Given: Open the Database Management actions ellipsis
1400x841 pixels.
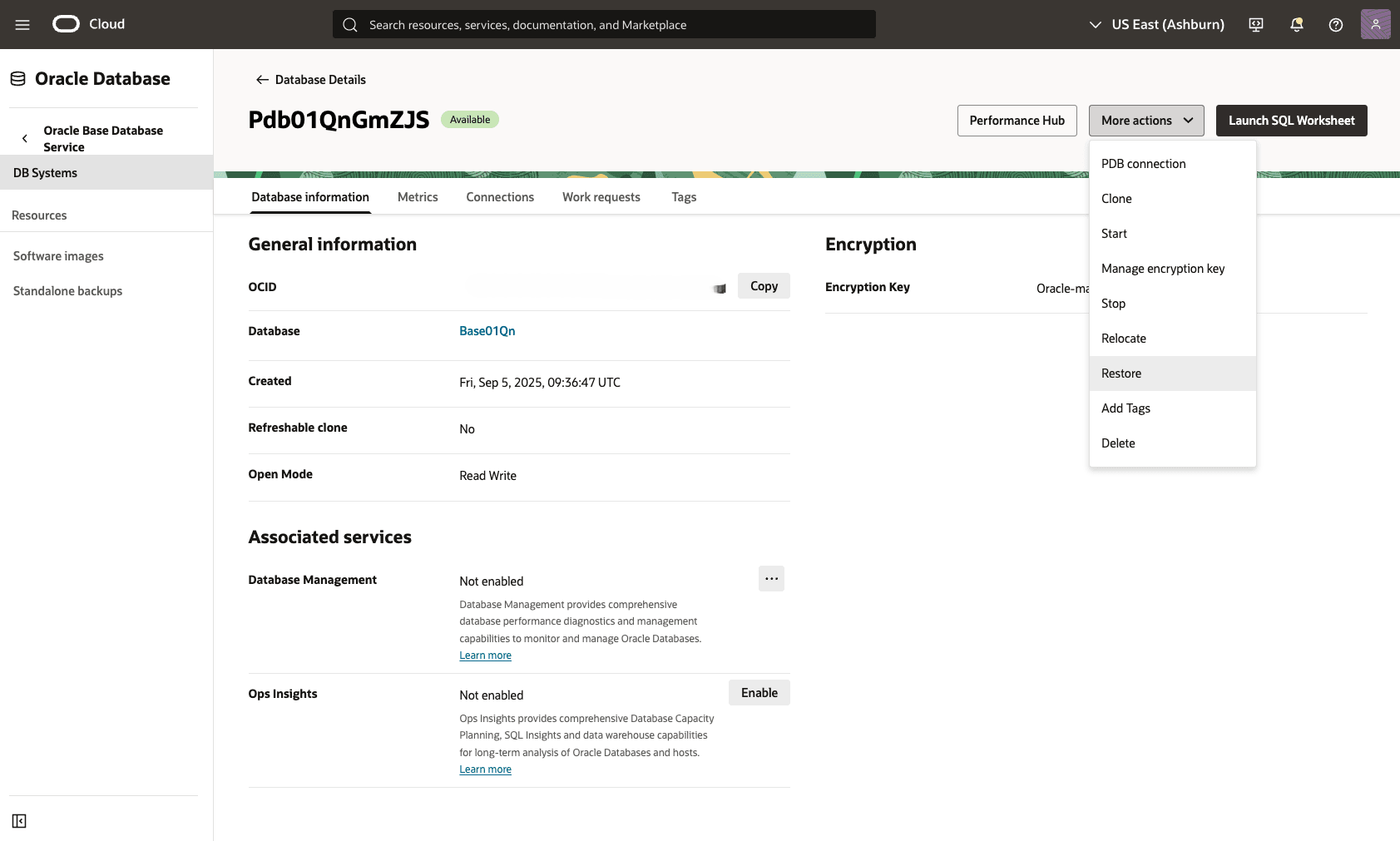Looking at the screenshot, I should (771, 578).
